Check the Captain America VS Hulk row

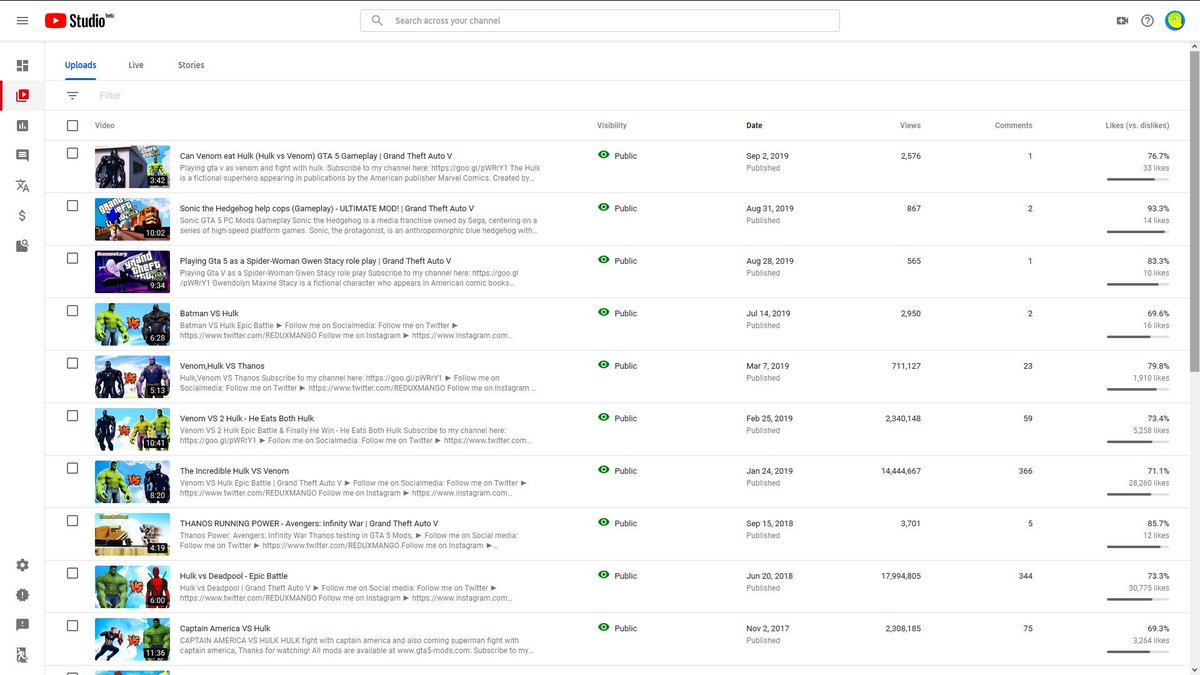(x=72, y=625)
